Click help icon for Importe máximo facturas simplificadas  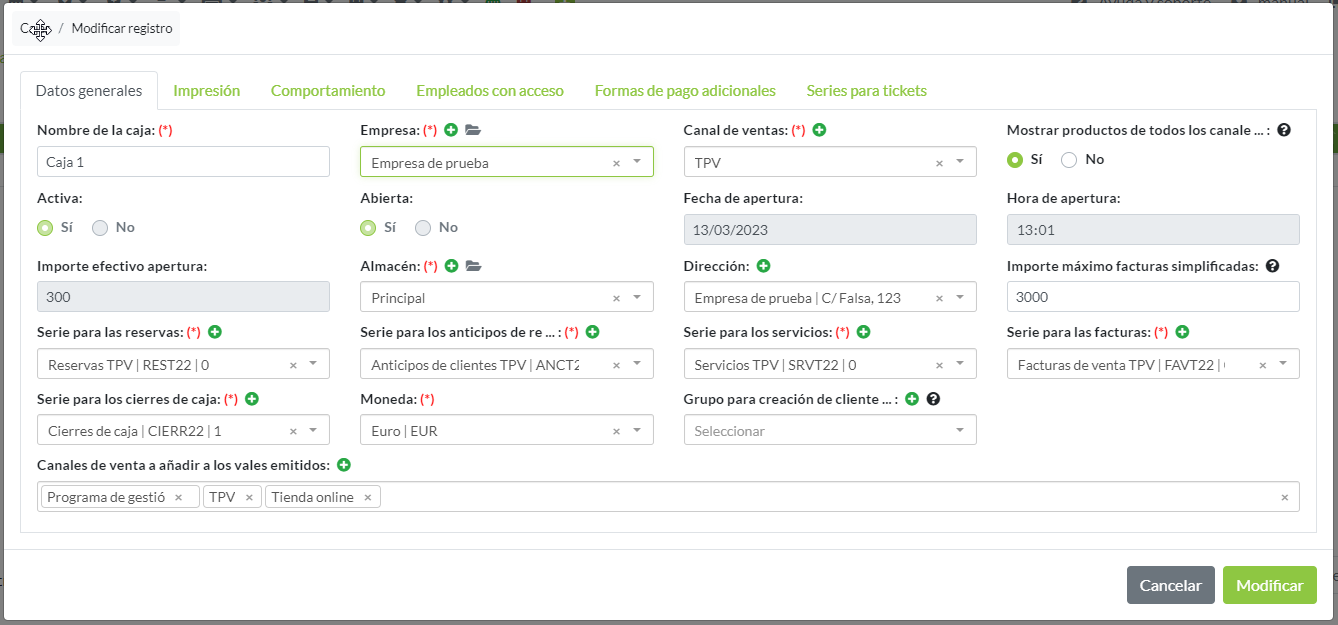point(1272,266)
